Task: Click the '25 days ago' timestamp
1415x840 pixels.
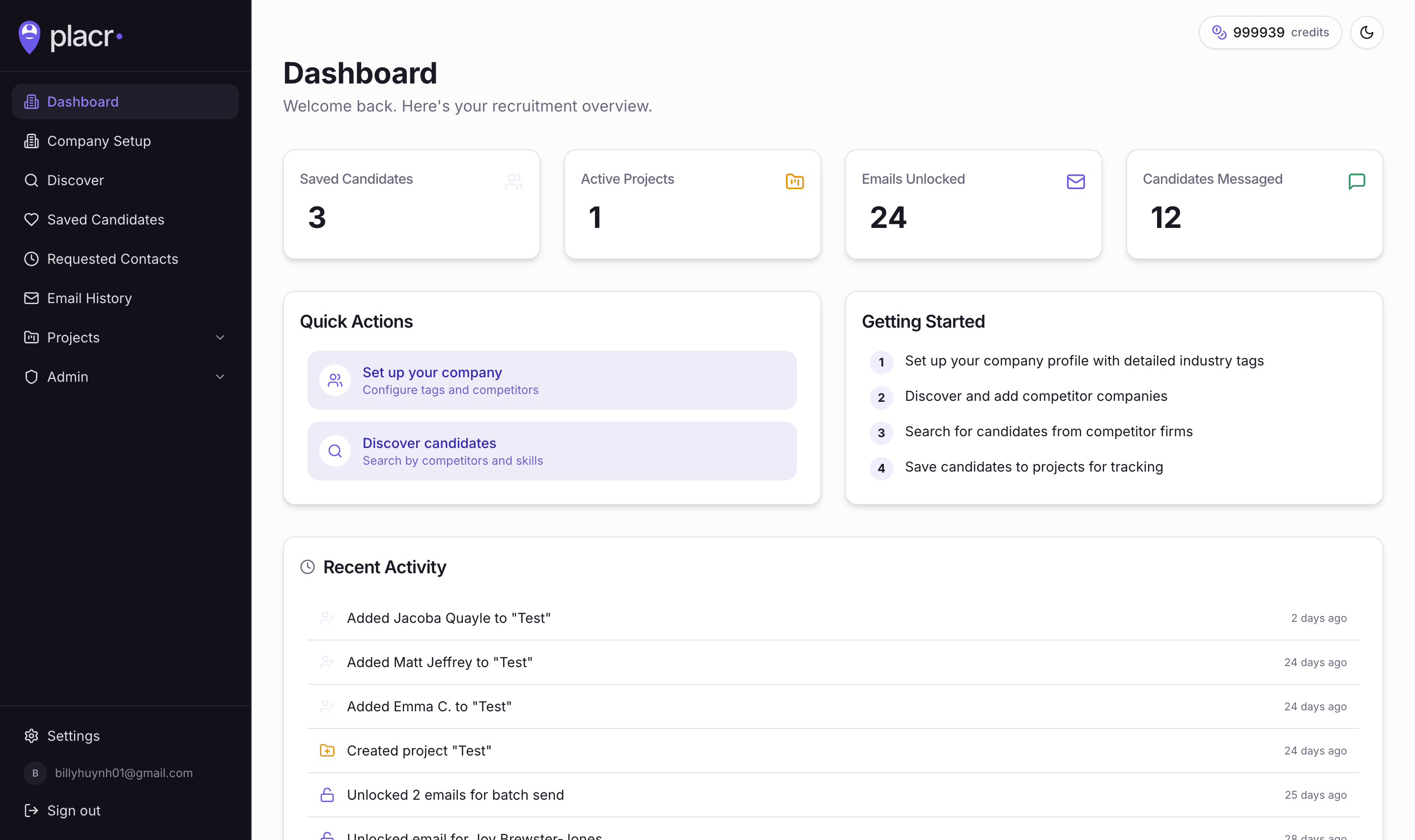Action: (x=1315, y=795)
